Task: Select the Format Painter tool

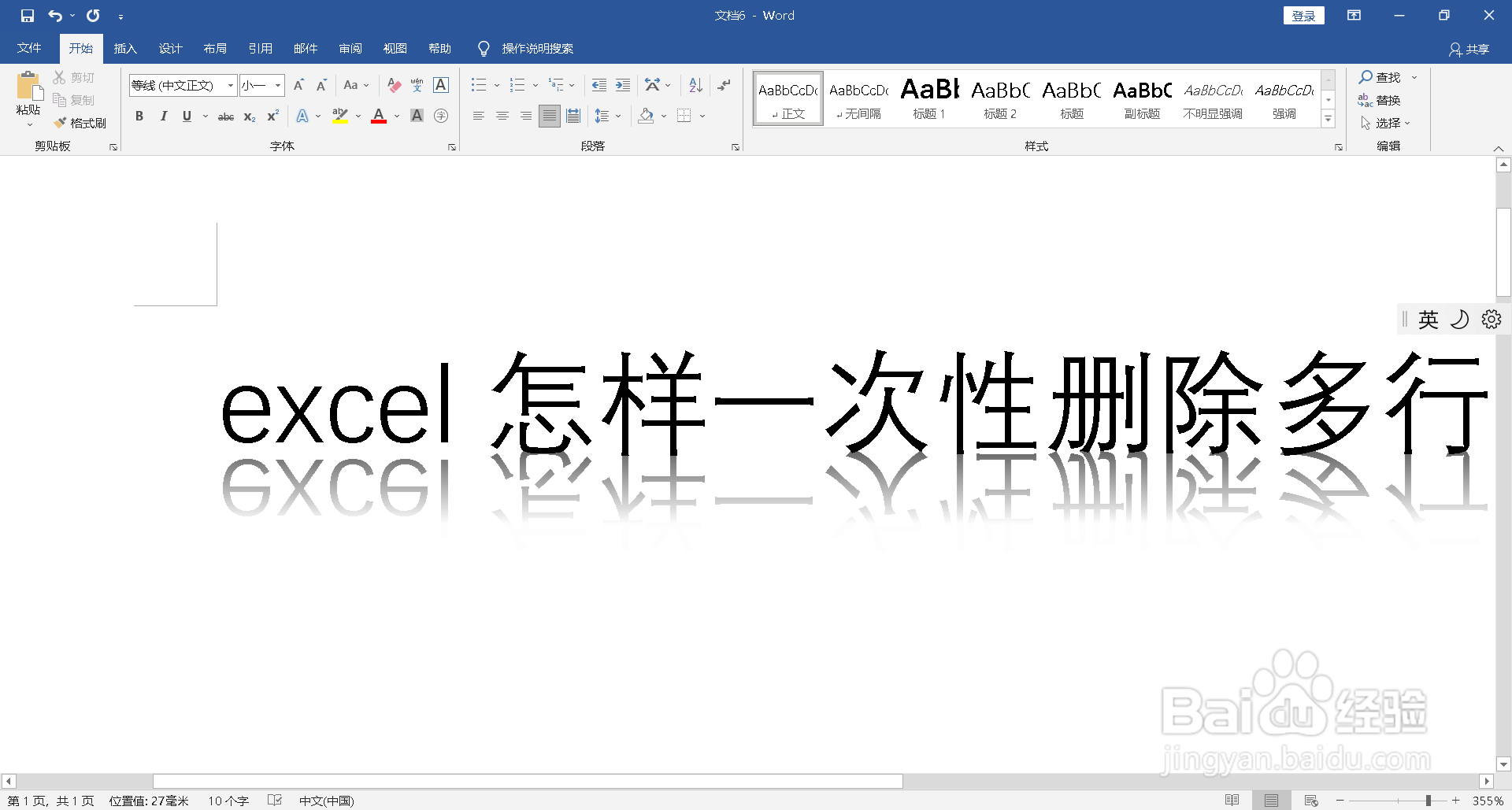Action: tap(81, 123)
